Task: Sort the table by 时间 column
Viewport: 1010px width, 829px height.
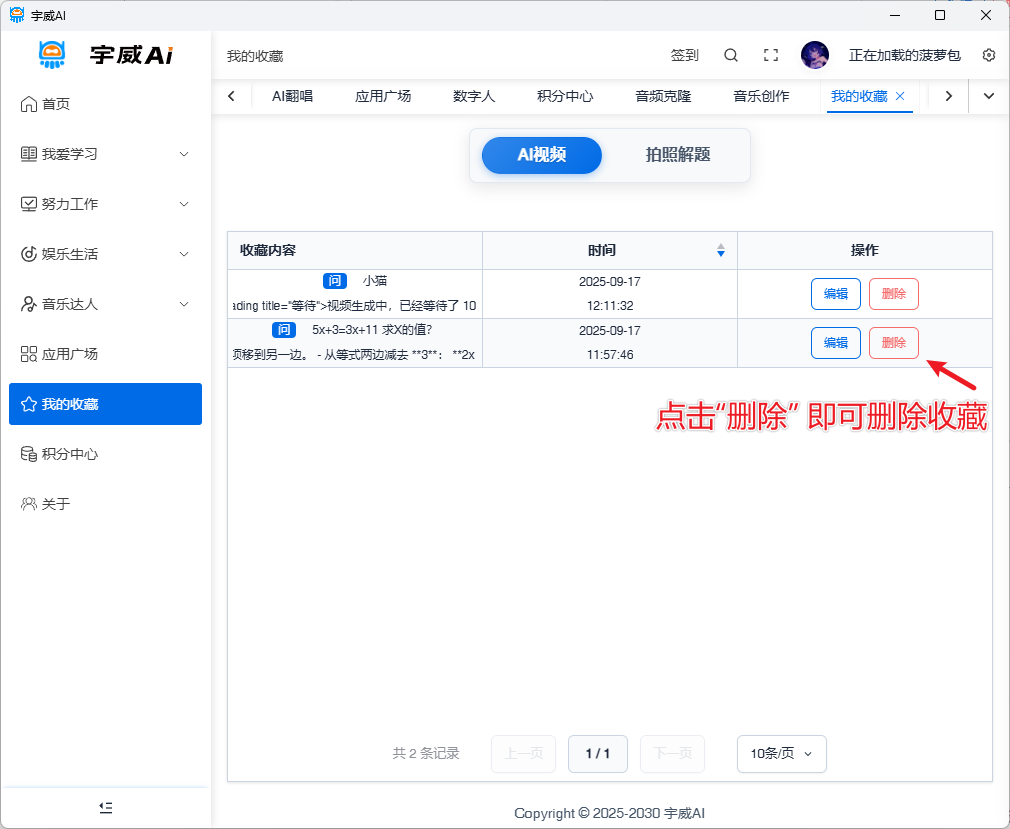Action: (721, 250)
